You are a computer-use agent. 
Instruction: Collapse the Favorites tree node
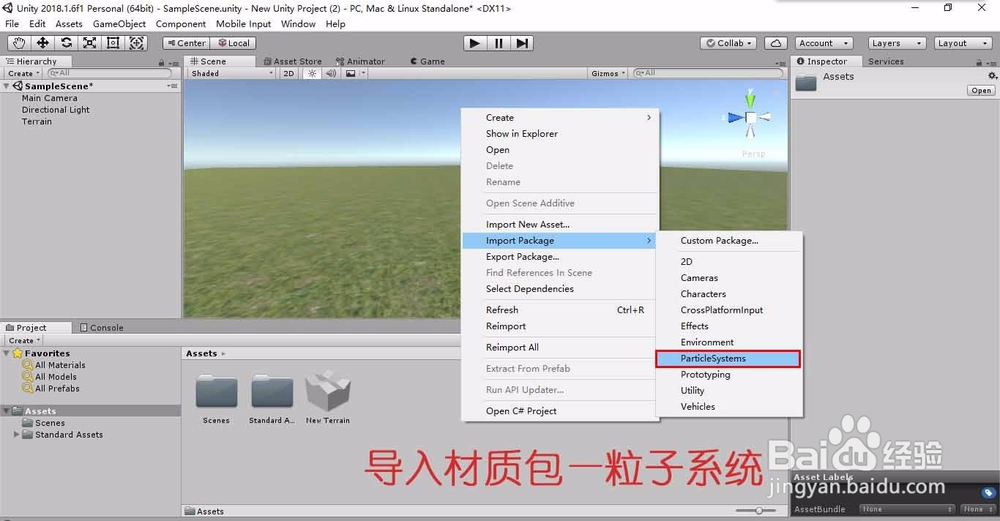coord(6,353)
